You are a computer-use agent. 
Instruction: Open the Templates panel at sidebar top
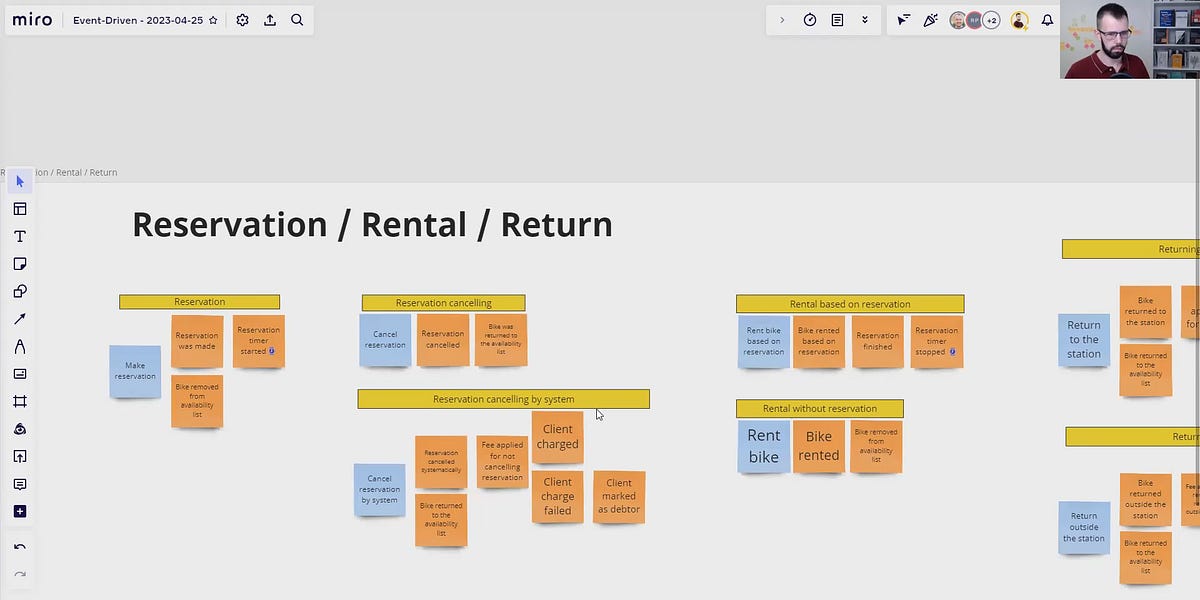[20, 208]
